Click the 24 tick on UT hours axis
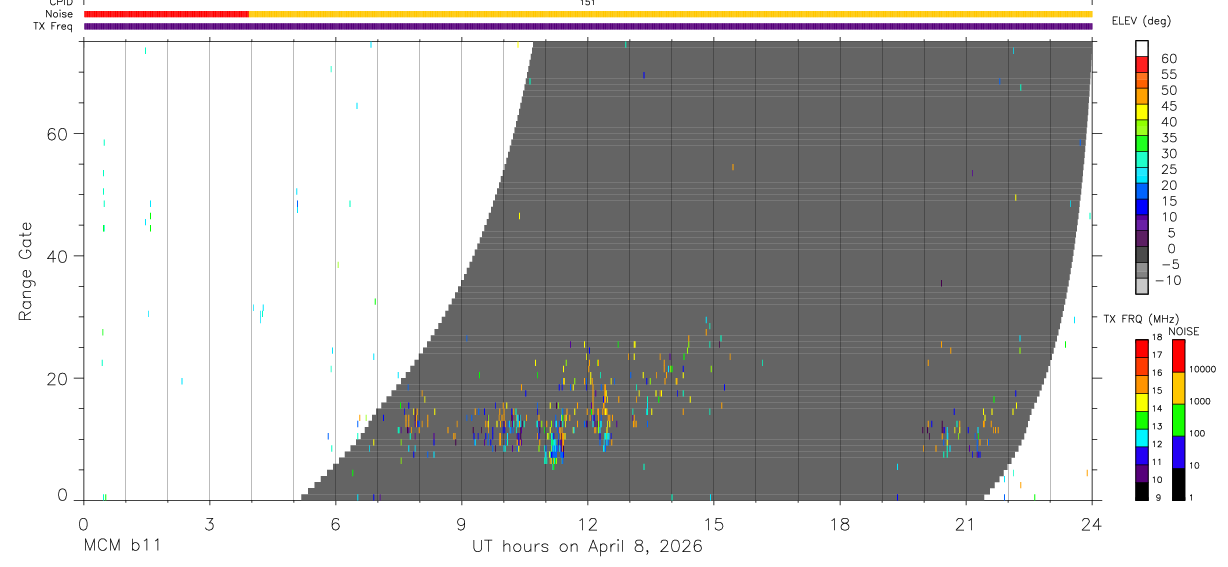The width and height of the screenshot is (1228, 567). tap(1092, 524)
